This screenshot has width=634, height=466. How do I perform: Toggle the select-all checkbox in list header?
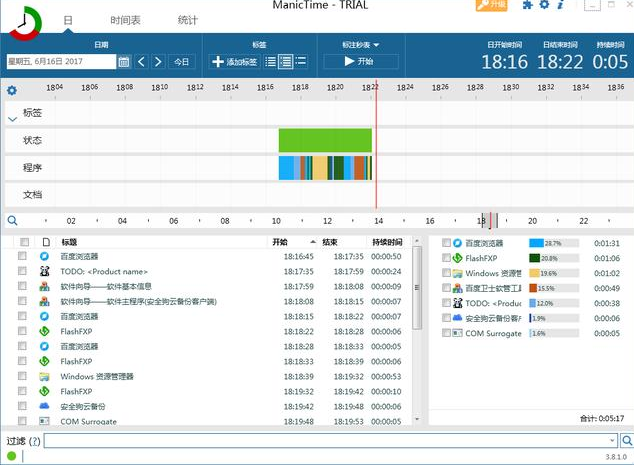click(x=23, y=242)
